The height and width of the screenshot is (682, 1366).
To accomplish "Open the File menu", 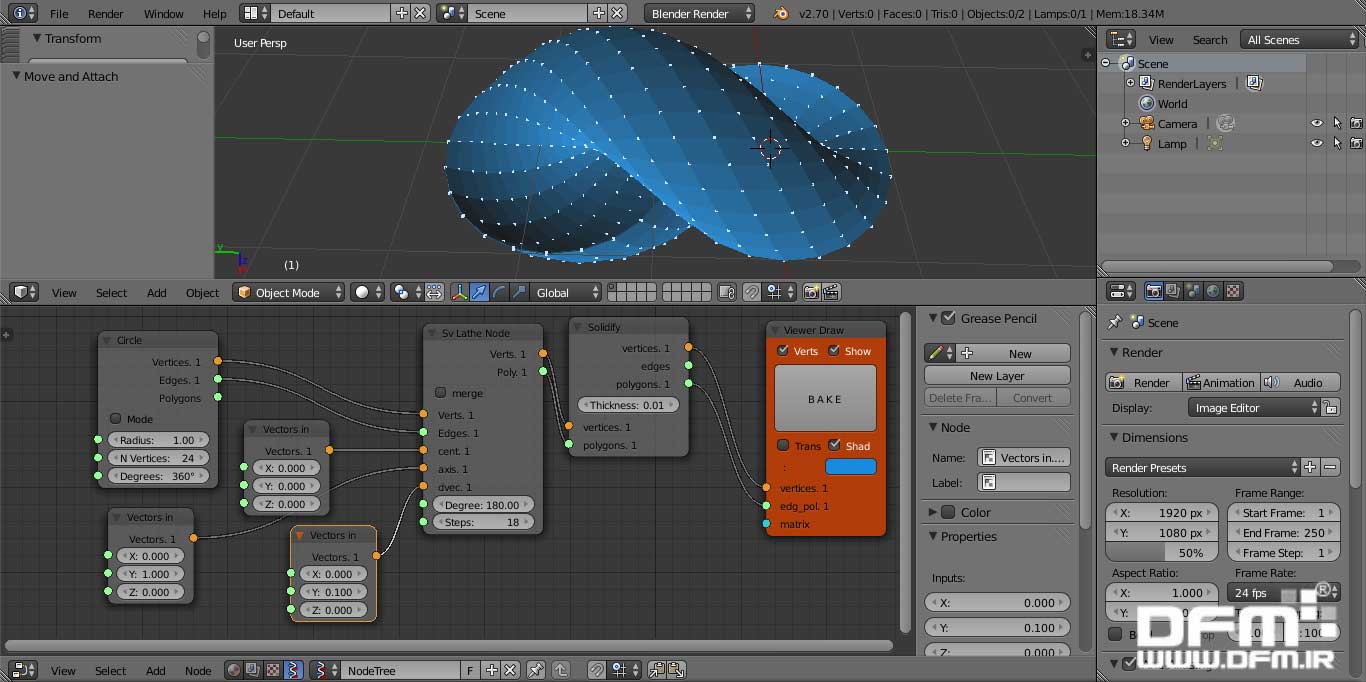I will click(x=59, y=13).
